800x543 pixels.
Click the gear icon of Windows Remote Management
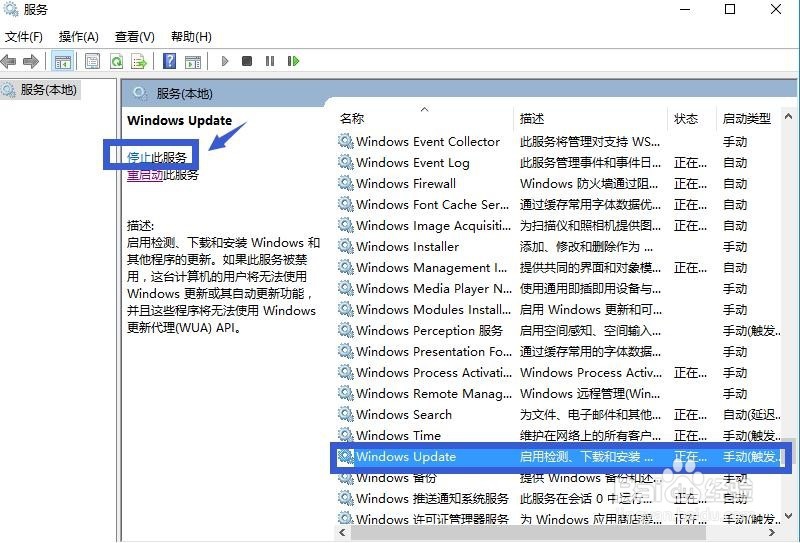coord(346,393)
